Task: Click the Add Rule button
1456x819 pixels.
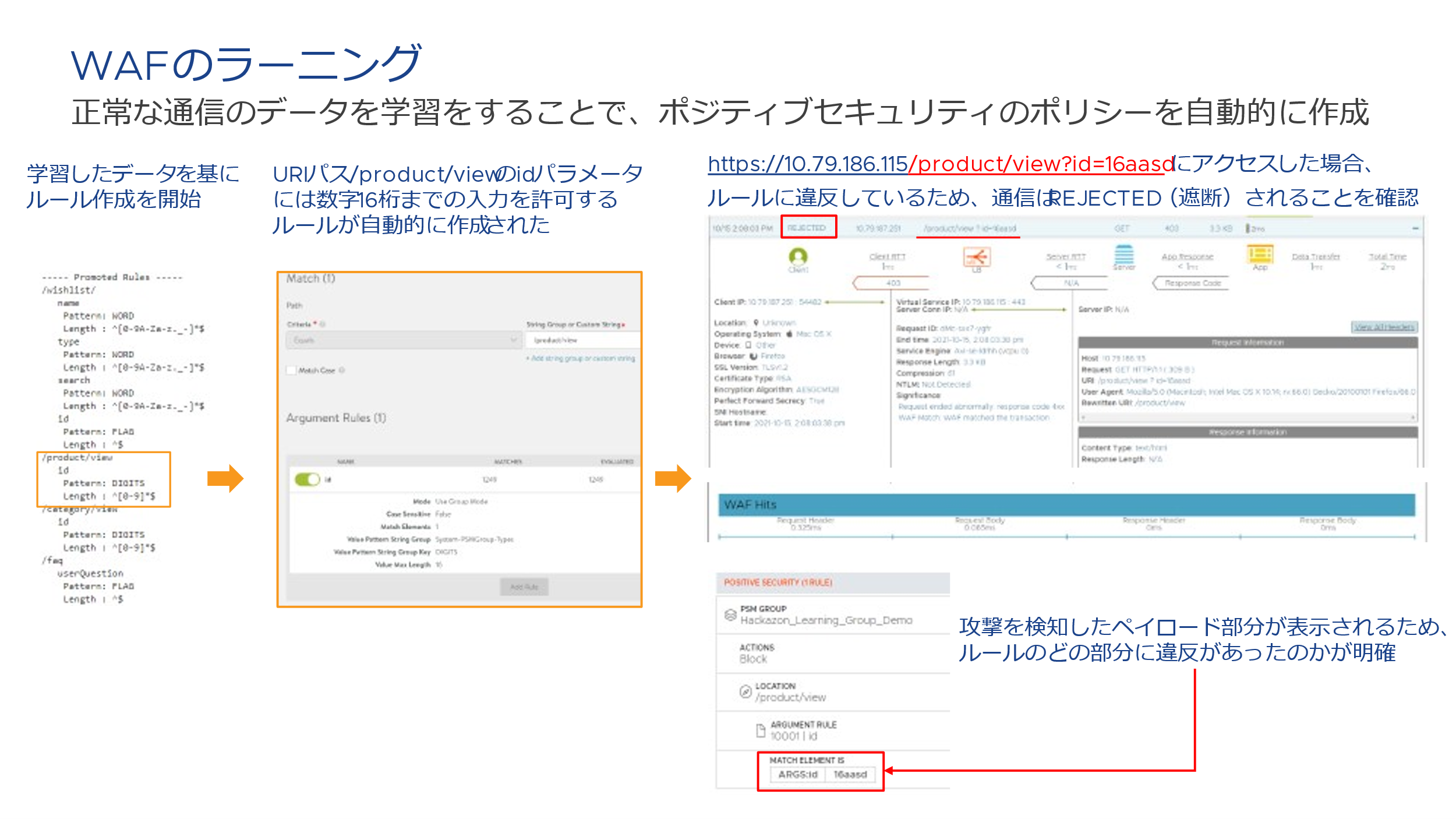Action: (524, 587)
